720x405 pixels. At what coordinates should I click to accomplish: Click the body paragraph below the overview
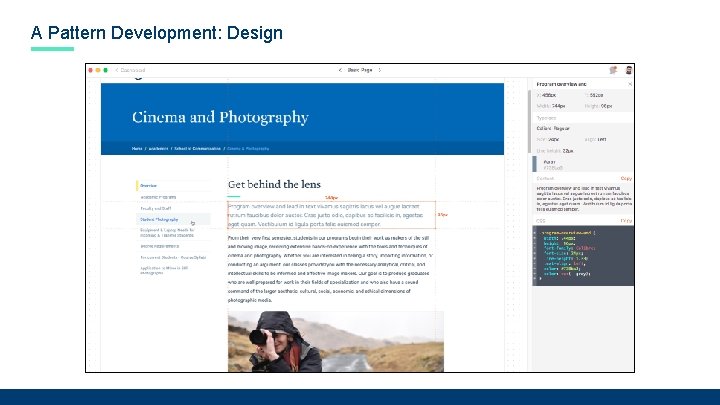pyautogui.click(x=330, y=269)
